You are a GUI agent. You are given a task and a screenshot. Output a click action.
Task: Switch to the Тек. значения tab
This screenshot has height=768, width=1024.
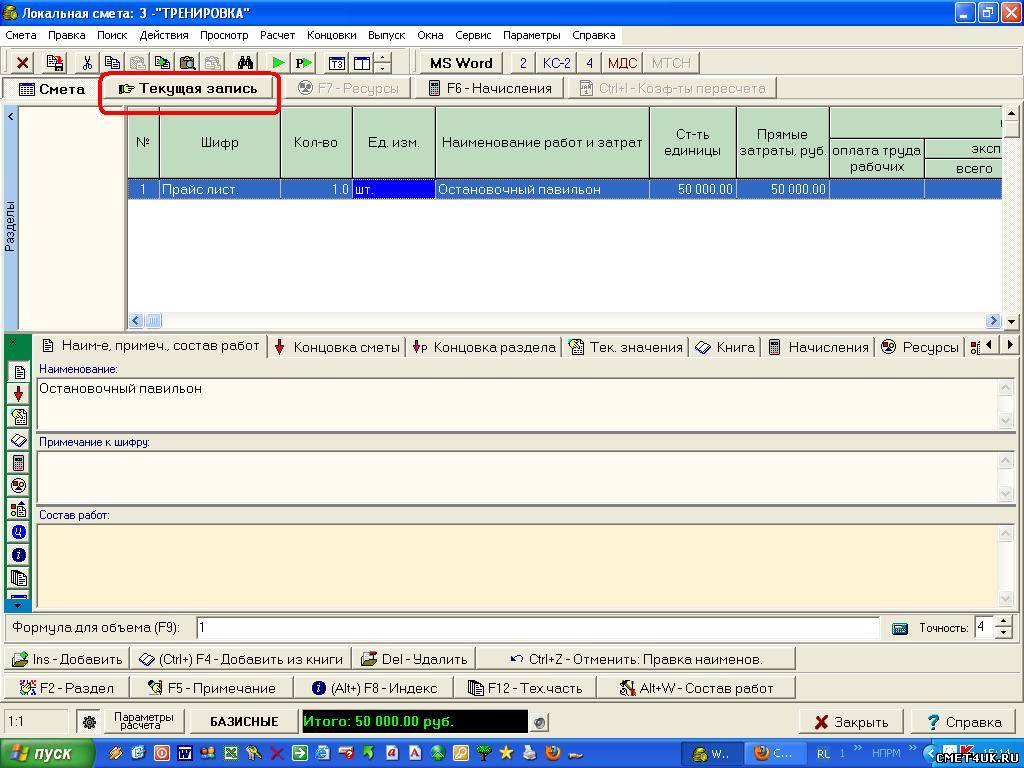tap(626, 347)
